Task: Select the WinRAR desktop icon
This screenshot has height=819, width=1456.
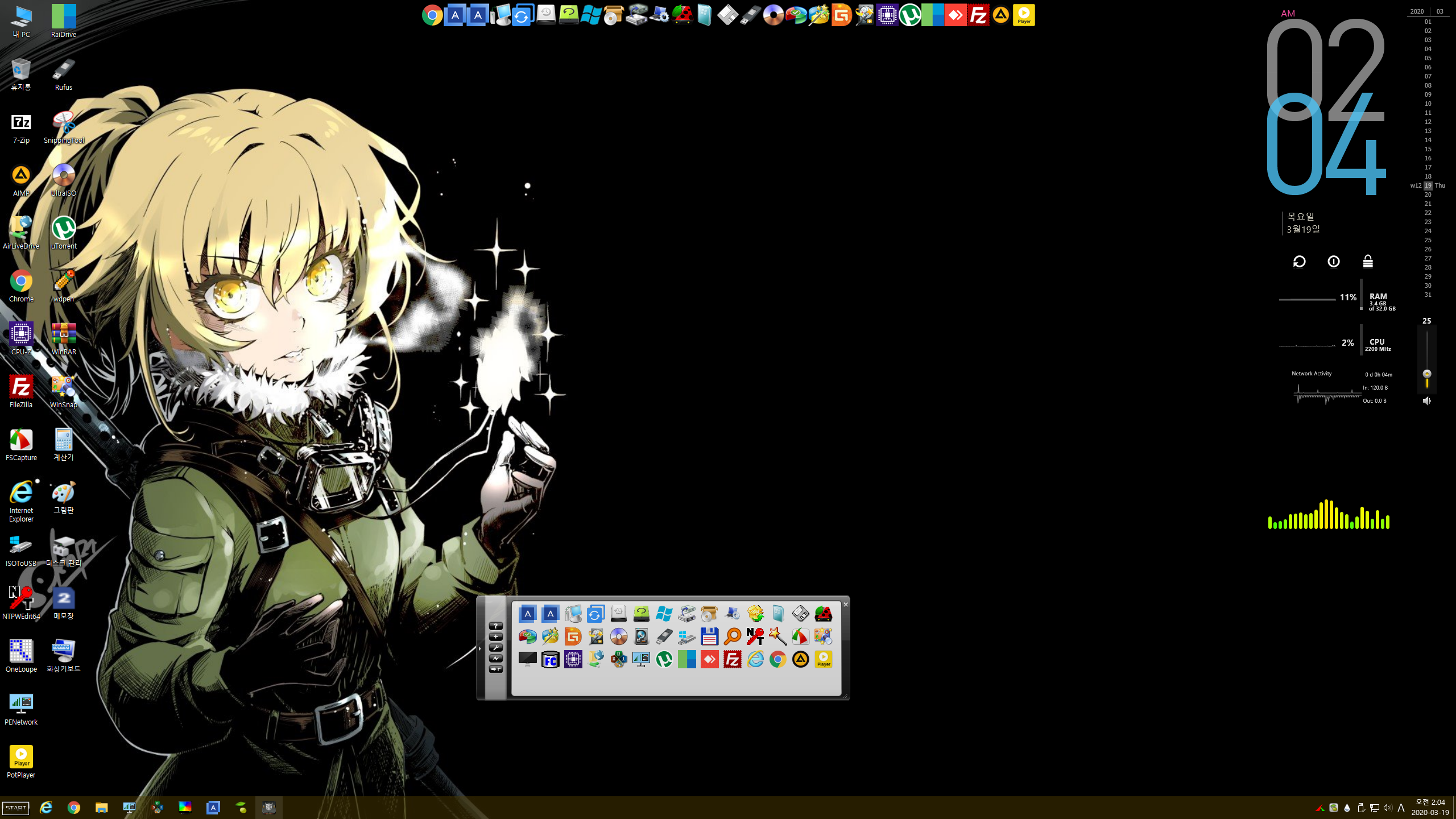Action: [64, 339]
